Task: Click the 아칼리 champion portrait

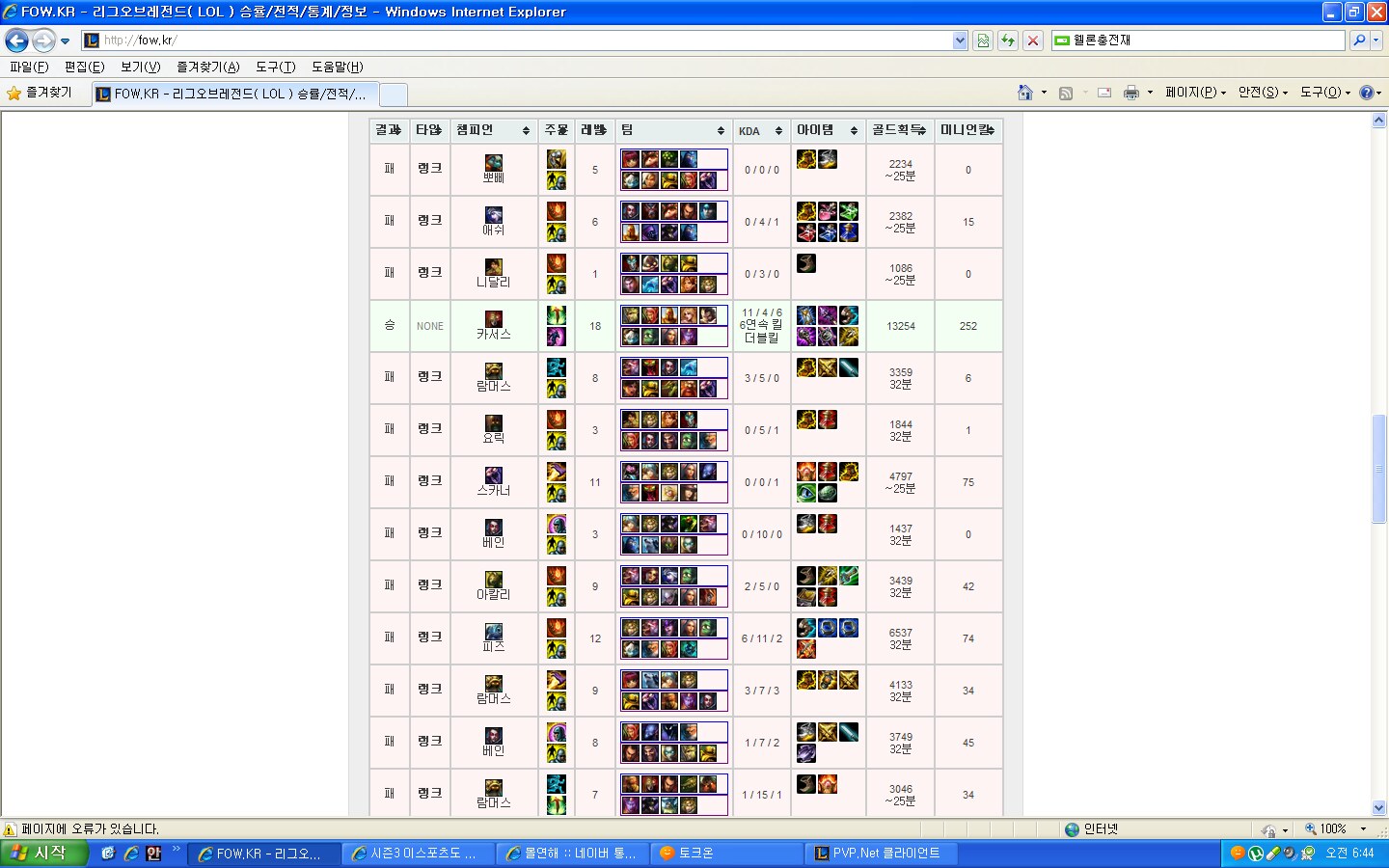Action: [494, 579]
